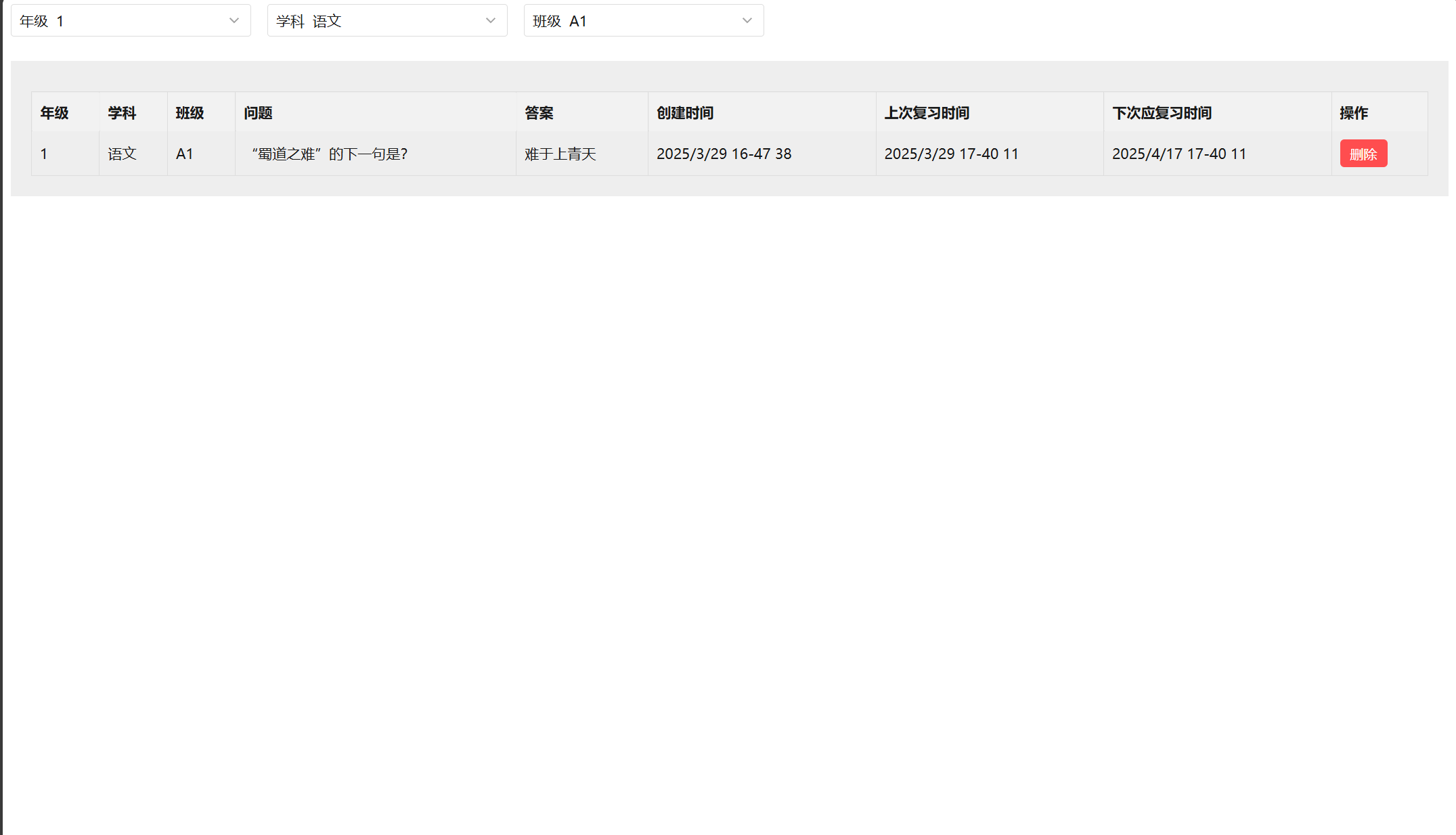This screenshot has height=835, width=1456.
Task: Click last review time 2025/3/29 17-40 cell
Action: coord(951,154)
